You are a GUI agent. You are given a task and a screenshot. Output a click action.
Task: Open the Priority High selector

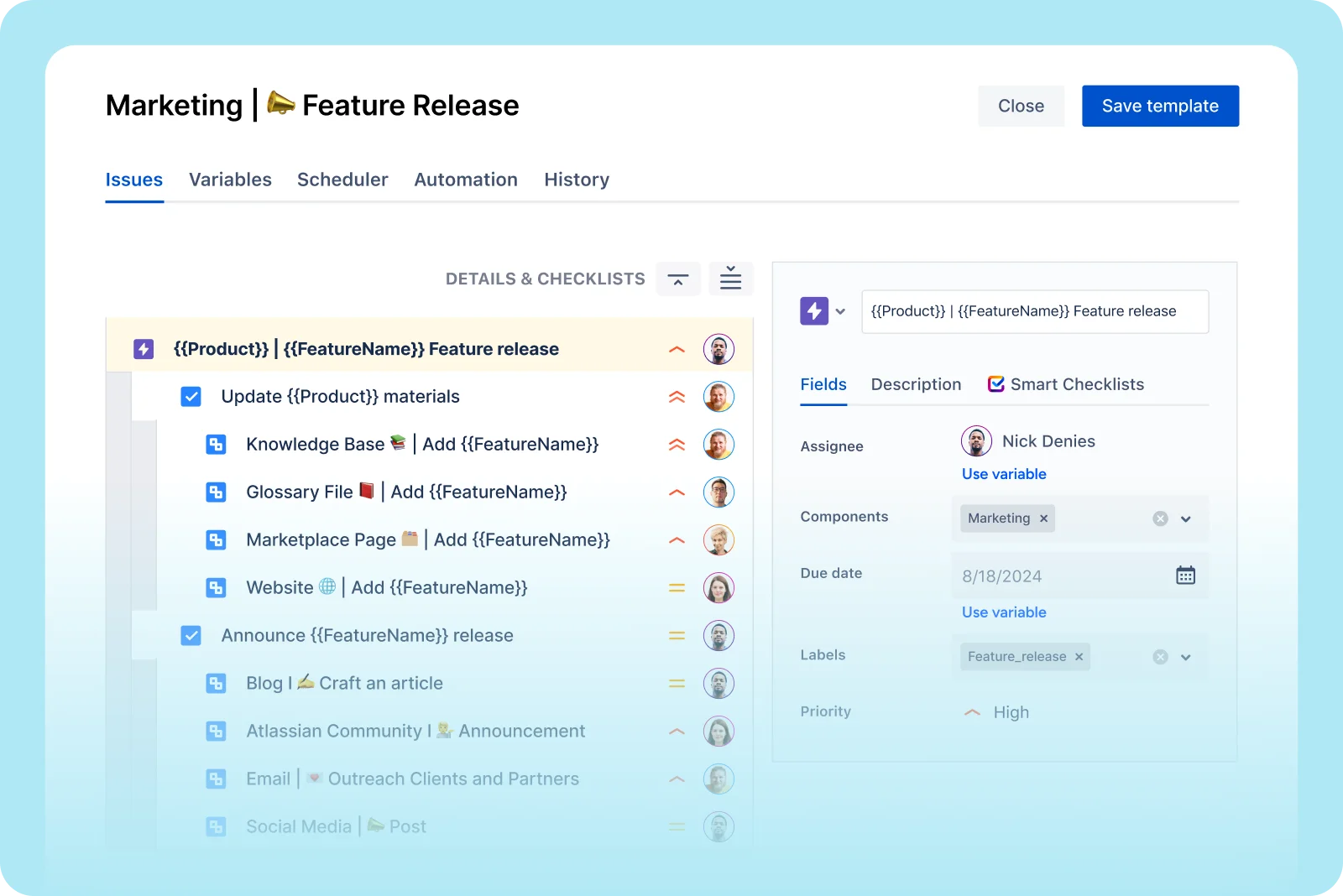pos(996,712)
